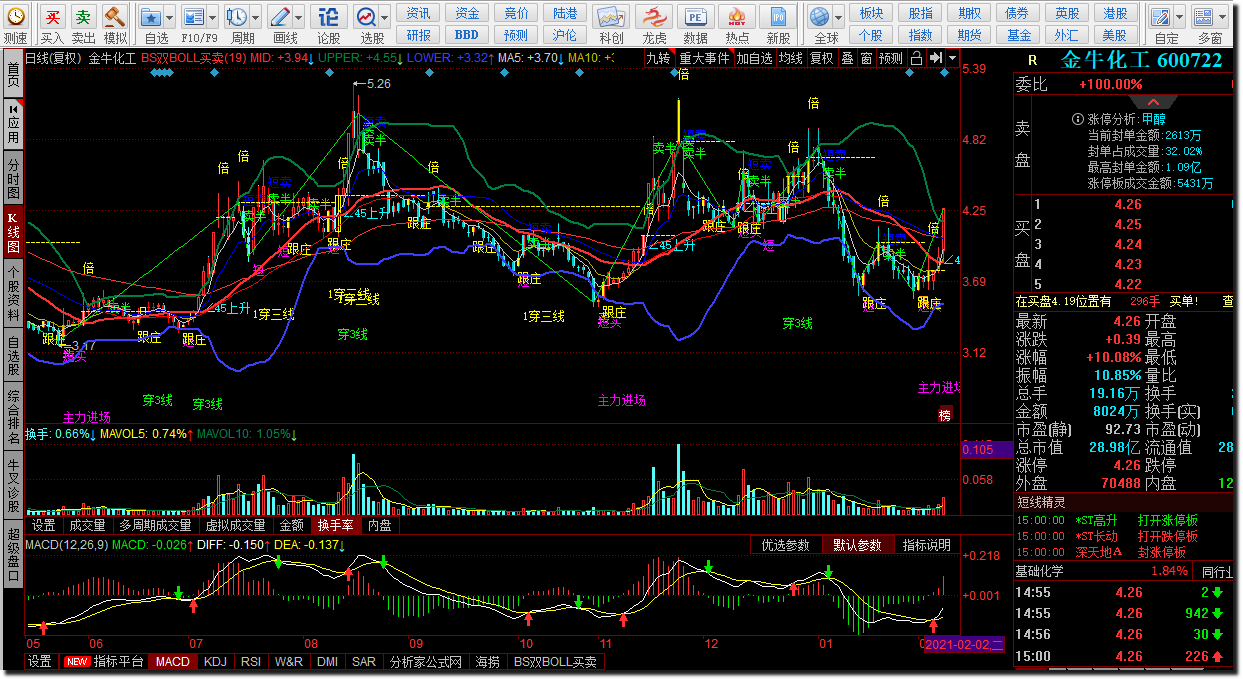Toggle the 窗 window option

click(x=866, y=58)
